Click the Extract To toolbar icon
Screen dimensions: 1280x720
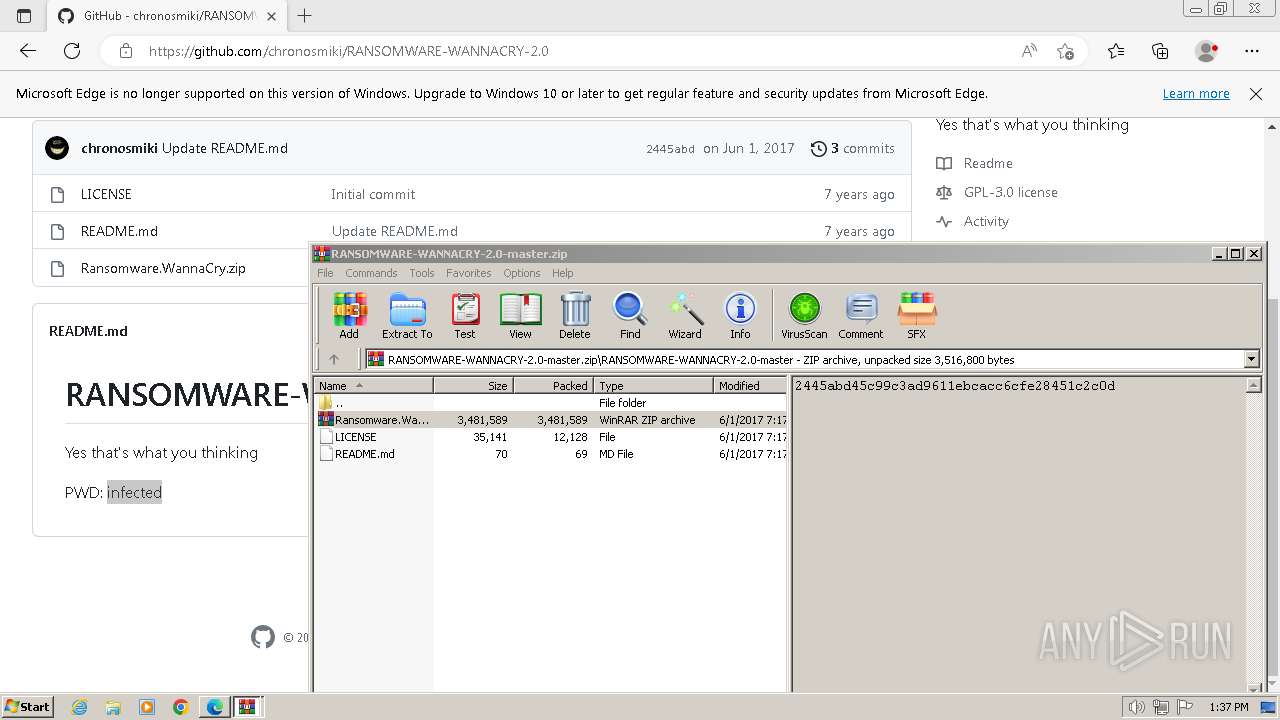(407, 316)
